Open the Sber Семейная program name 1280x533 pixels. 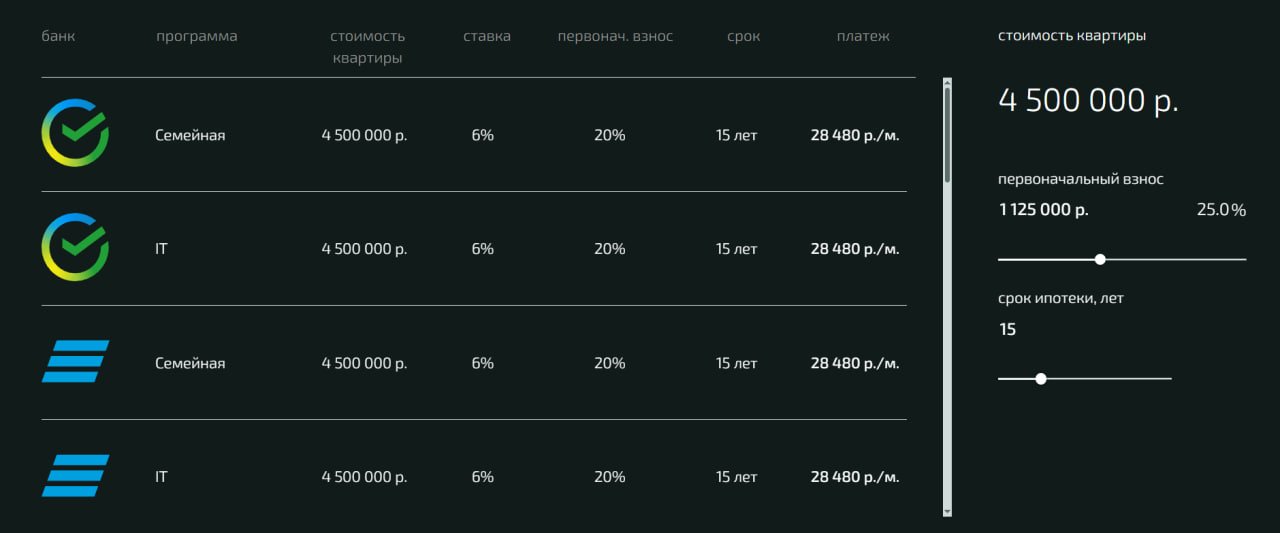190,135
